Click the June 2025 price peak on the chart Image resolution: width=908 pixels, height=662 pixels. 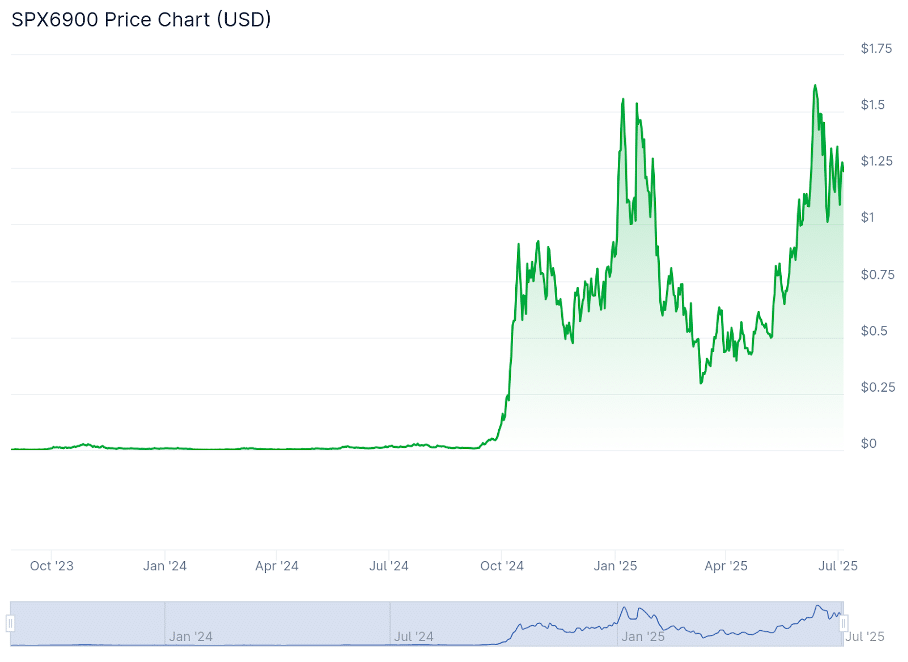pos(816,86)
